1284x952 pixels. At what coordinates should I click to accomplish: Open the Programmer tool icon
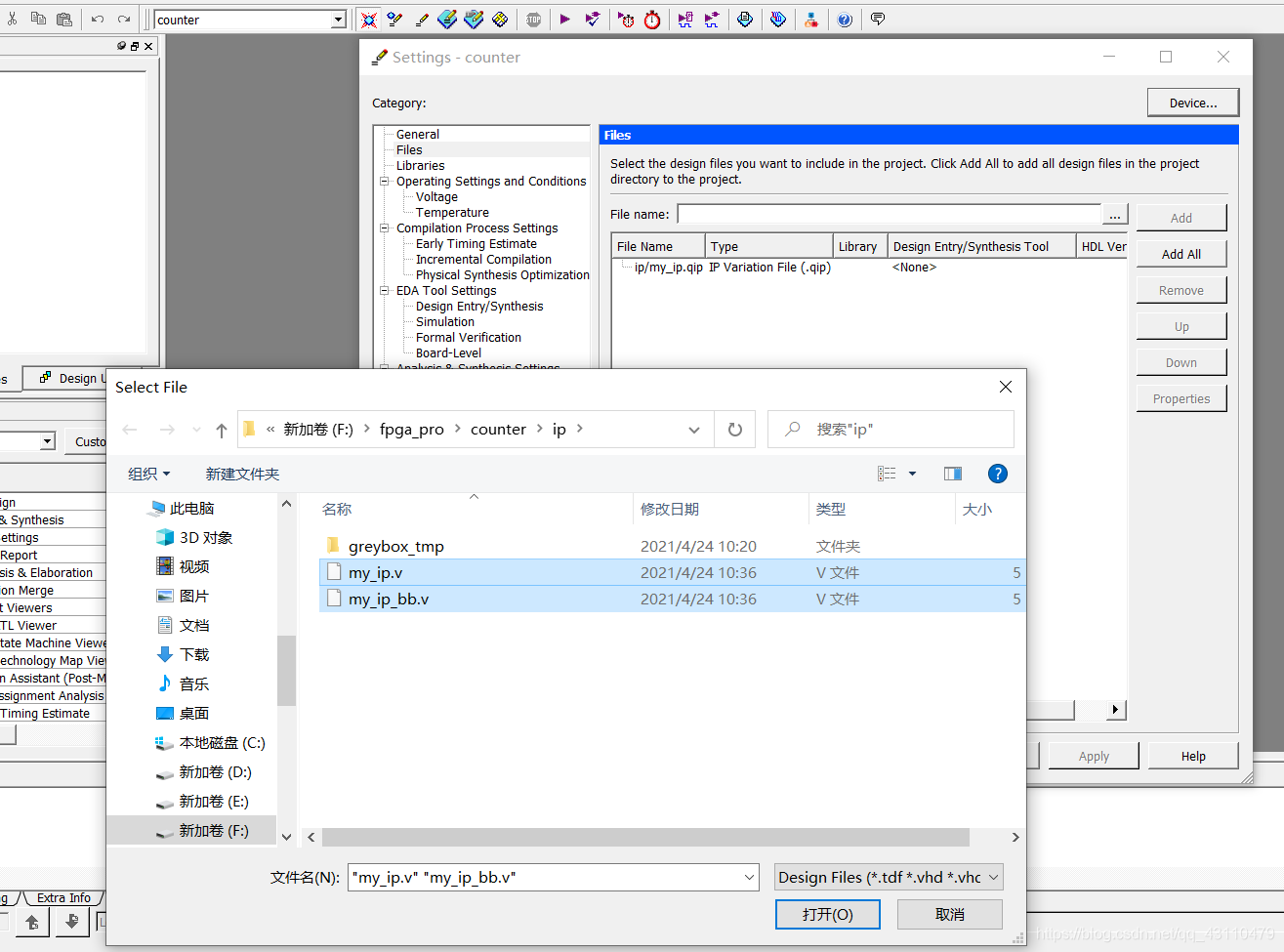pyautogui.click(x=812, y=19)
